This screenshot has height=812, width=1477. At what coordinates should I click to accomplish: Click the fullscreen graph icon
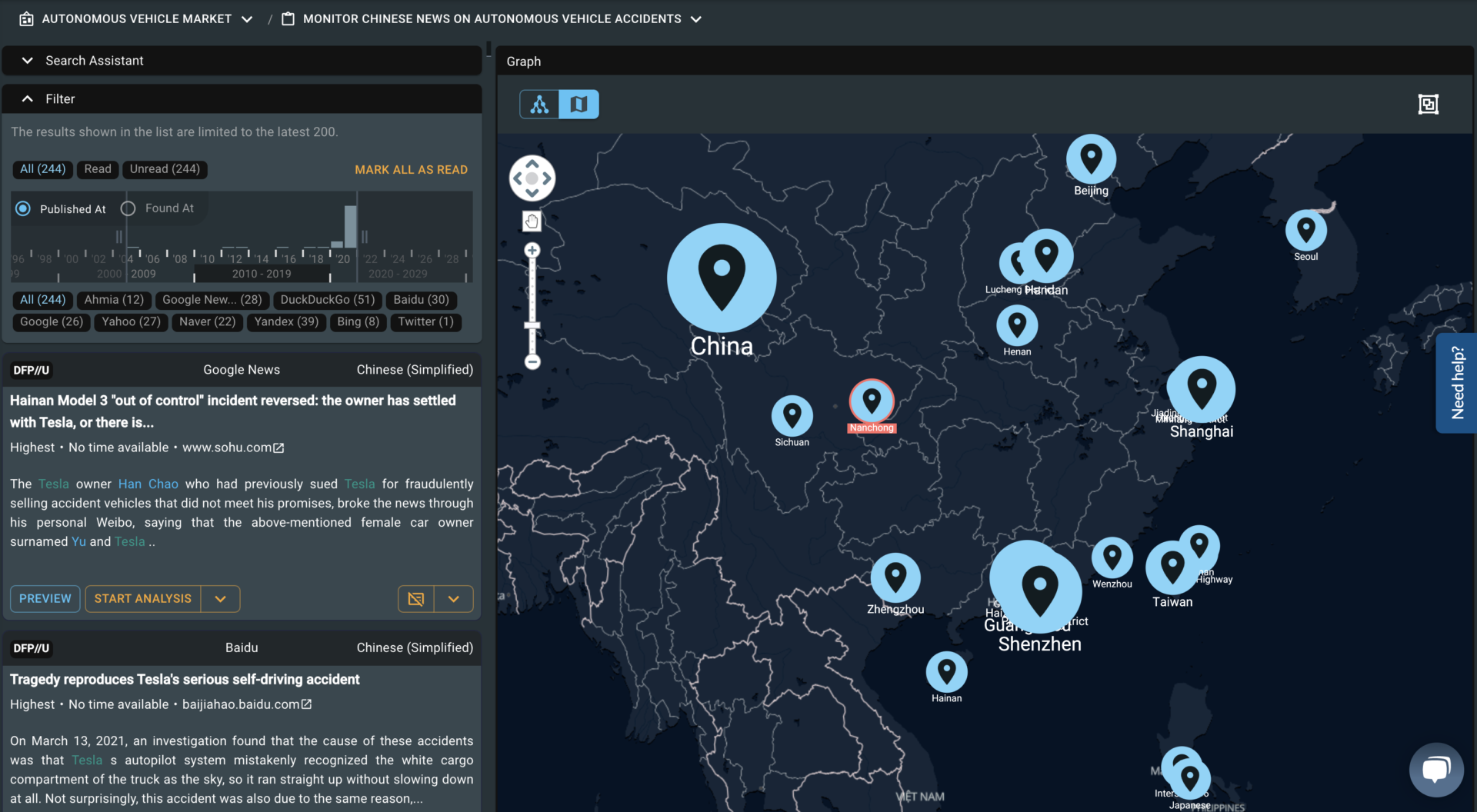1428,105
